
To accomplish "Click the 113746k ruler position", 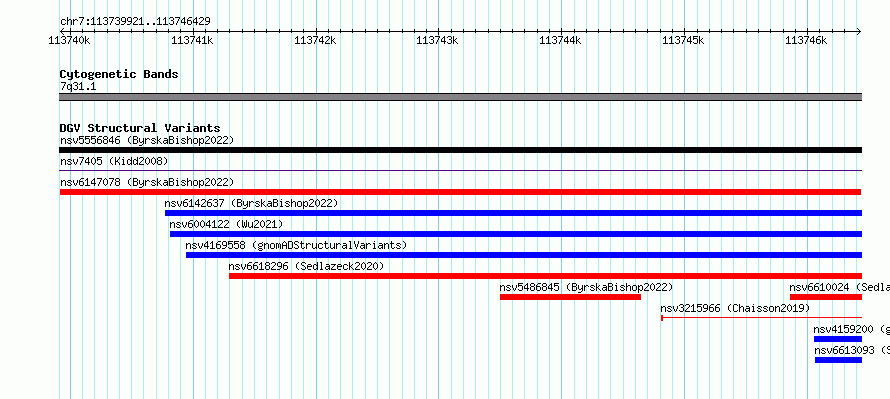I will tap(806, 40).
